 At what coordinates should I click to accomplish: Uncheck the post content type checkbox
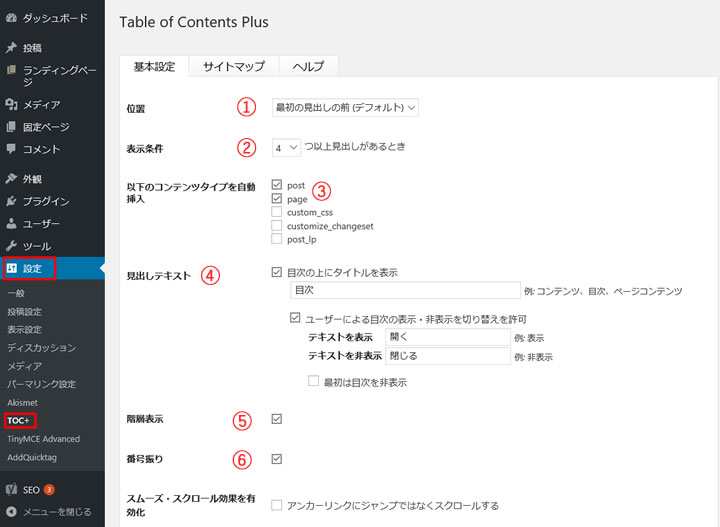tap(276, 185)
